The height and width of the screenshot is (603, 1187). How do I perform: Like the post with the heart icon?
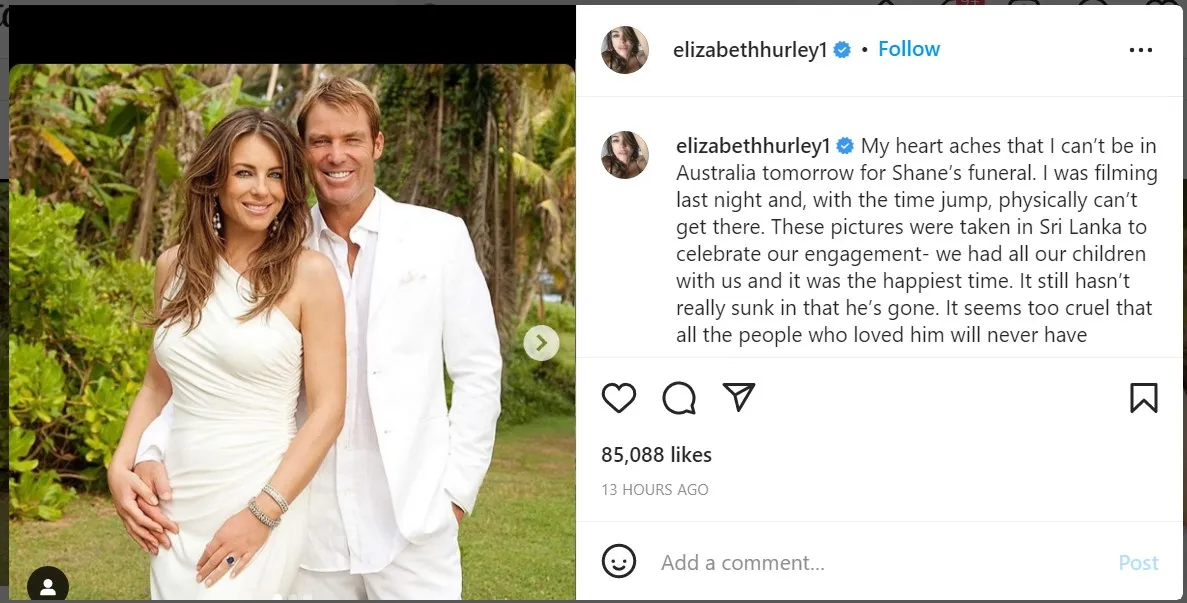618,398
